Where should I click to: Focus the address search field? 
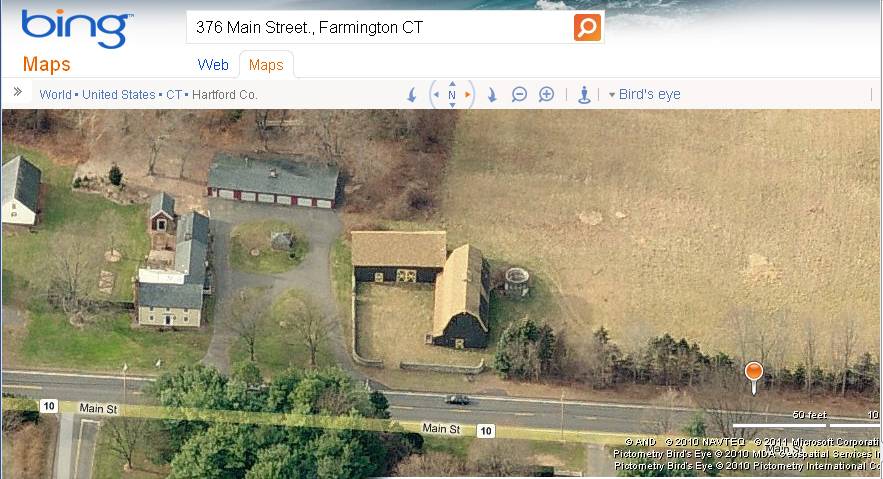(x=380, y=27)
